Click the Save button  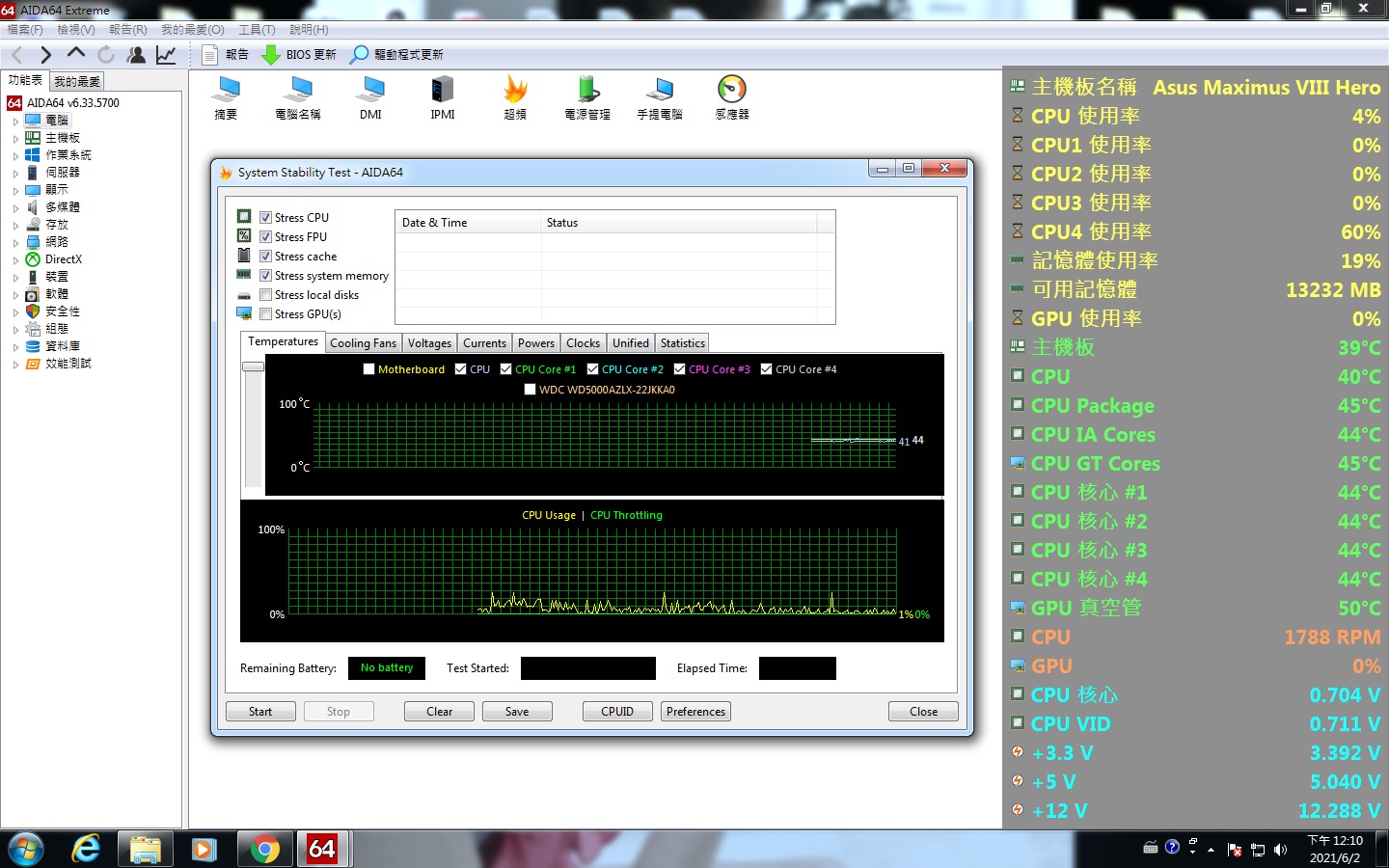point(517,712)
